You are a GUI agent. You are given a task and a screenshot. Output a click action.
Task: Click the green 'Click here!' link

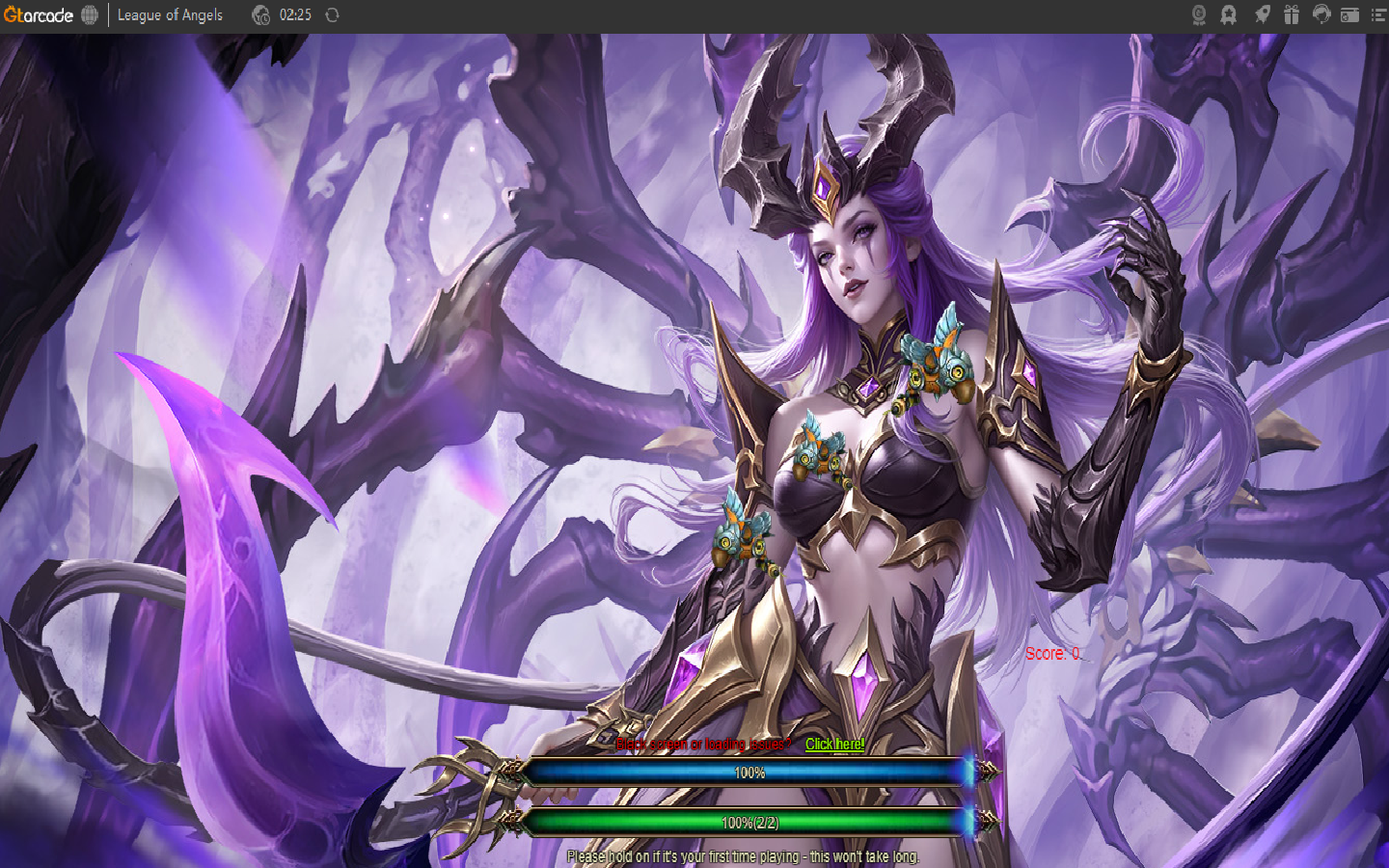tap(834, 745)
